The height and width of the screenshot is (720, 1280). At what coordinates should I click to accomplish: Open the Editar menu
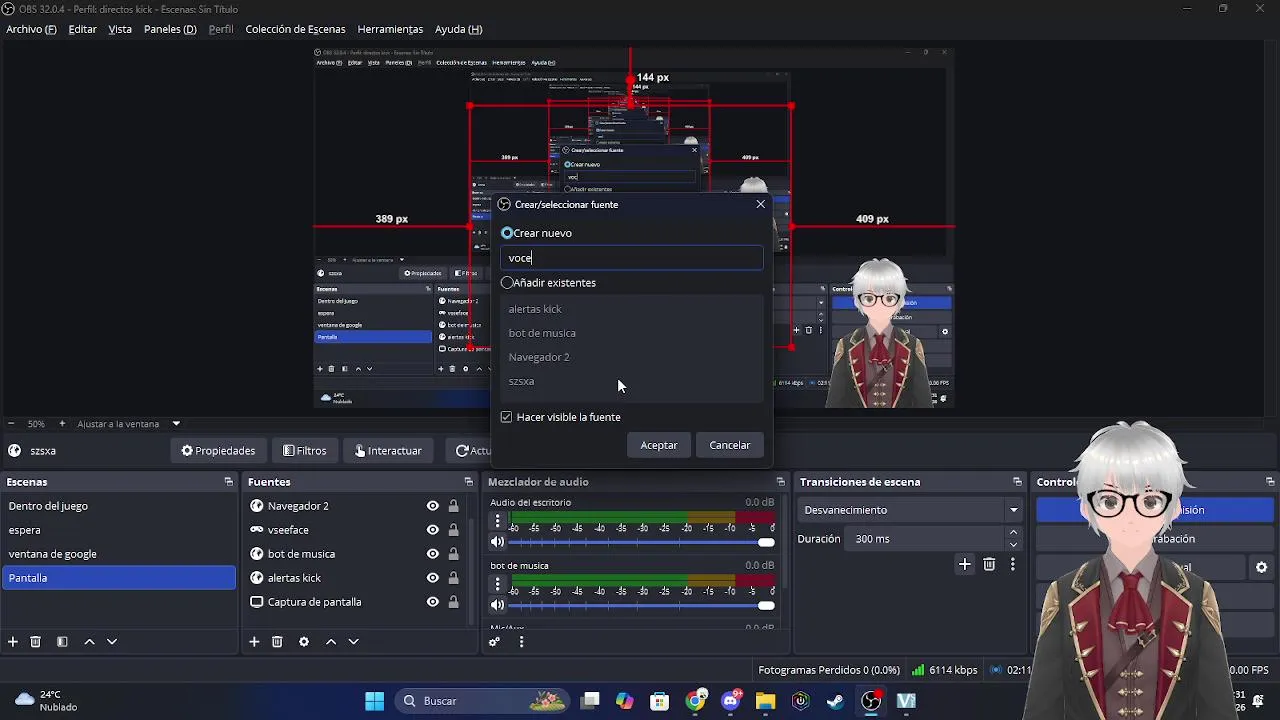click(82, 29)
